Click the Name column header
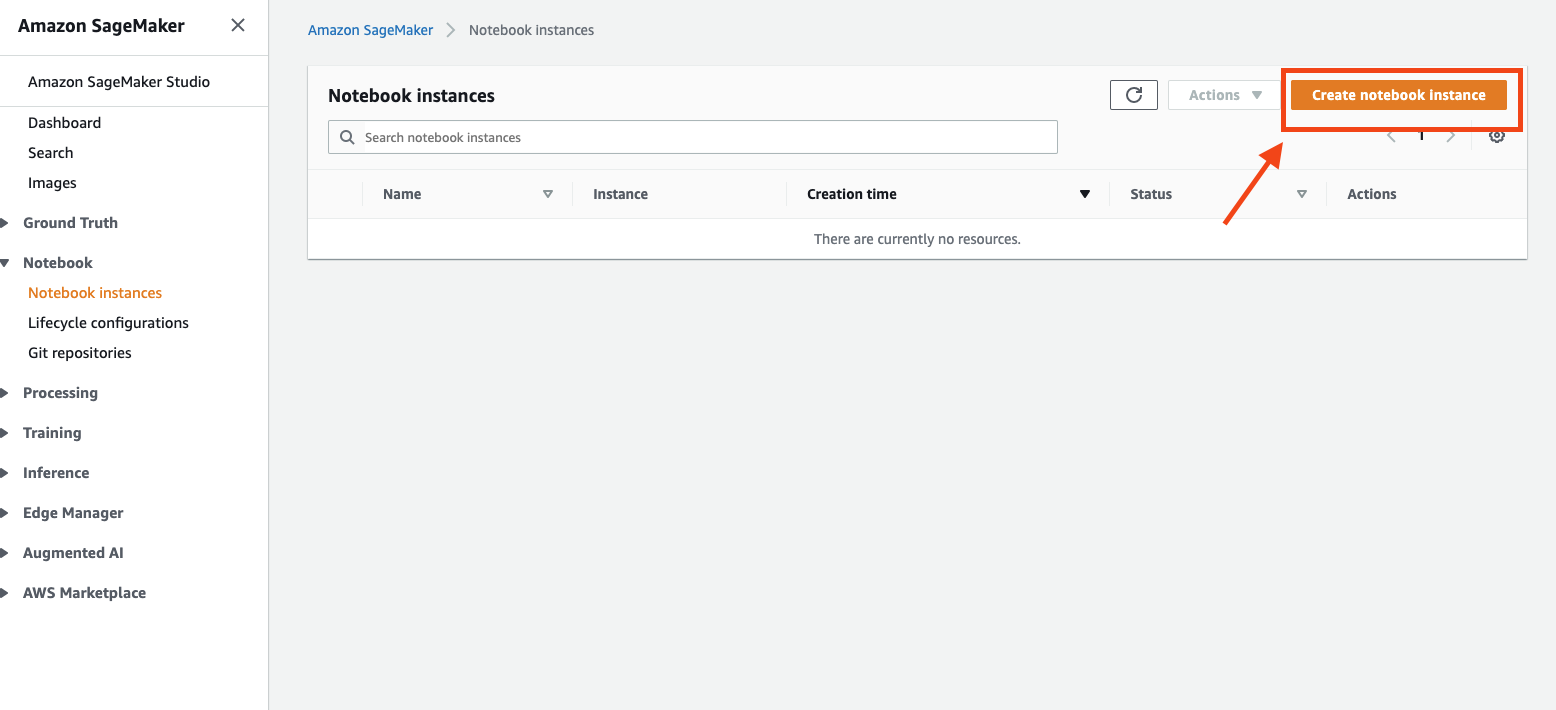 coord(402,194)
